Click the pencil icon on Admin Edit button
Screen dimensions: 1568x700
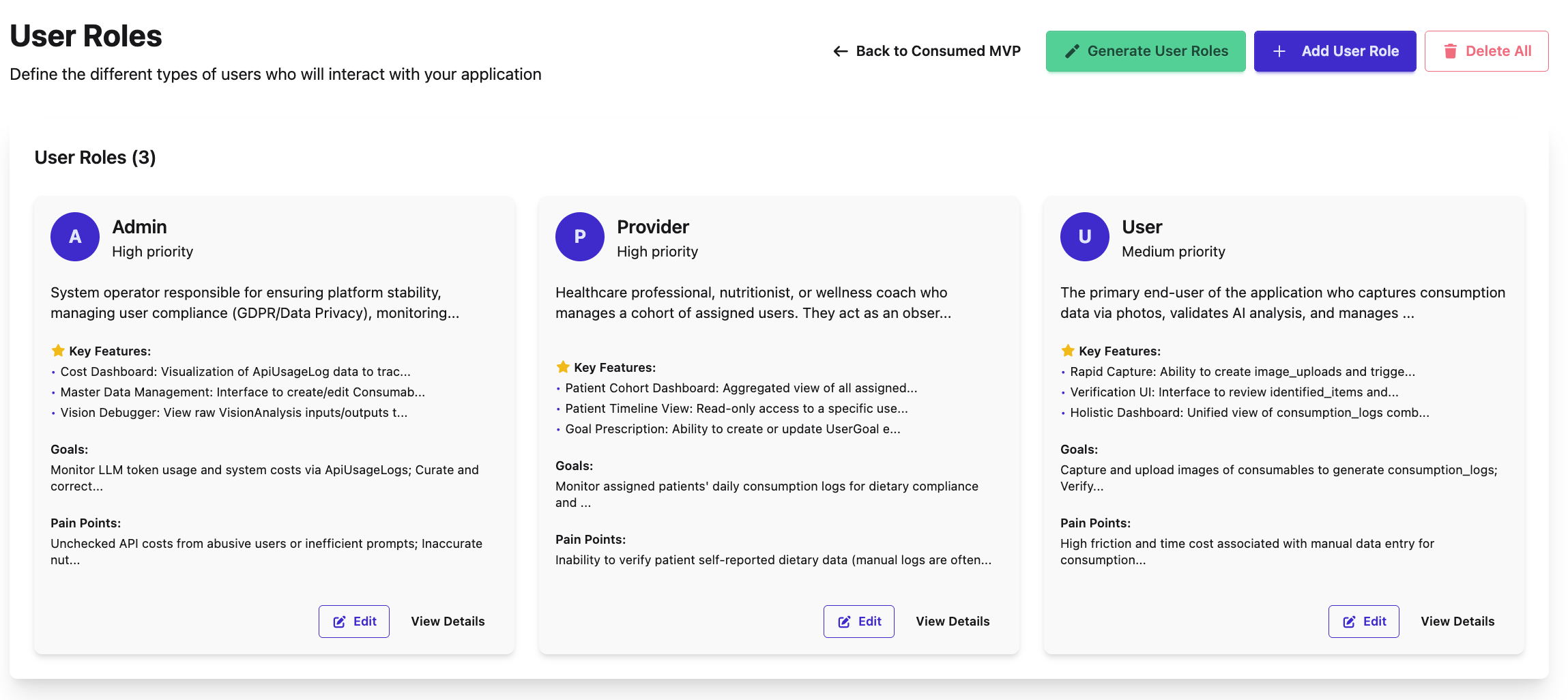[339, 621]
